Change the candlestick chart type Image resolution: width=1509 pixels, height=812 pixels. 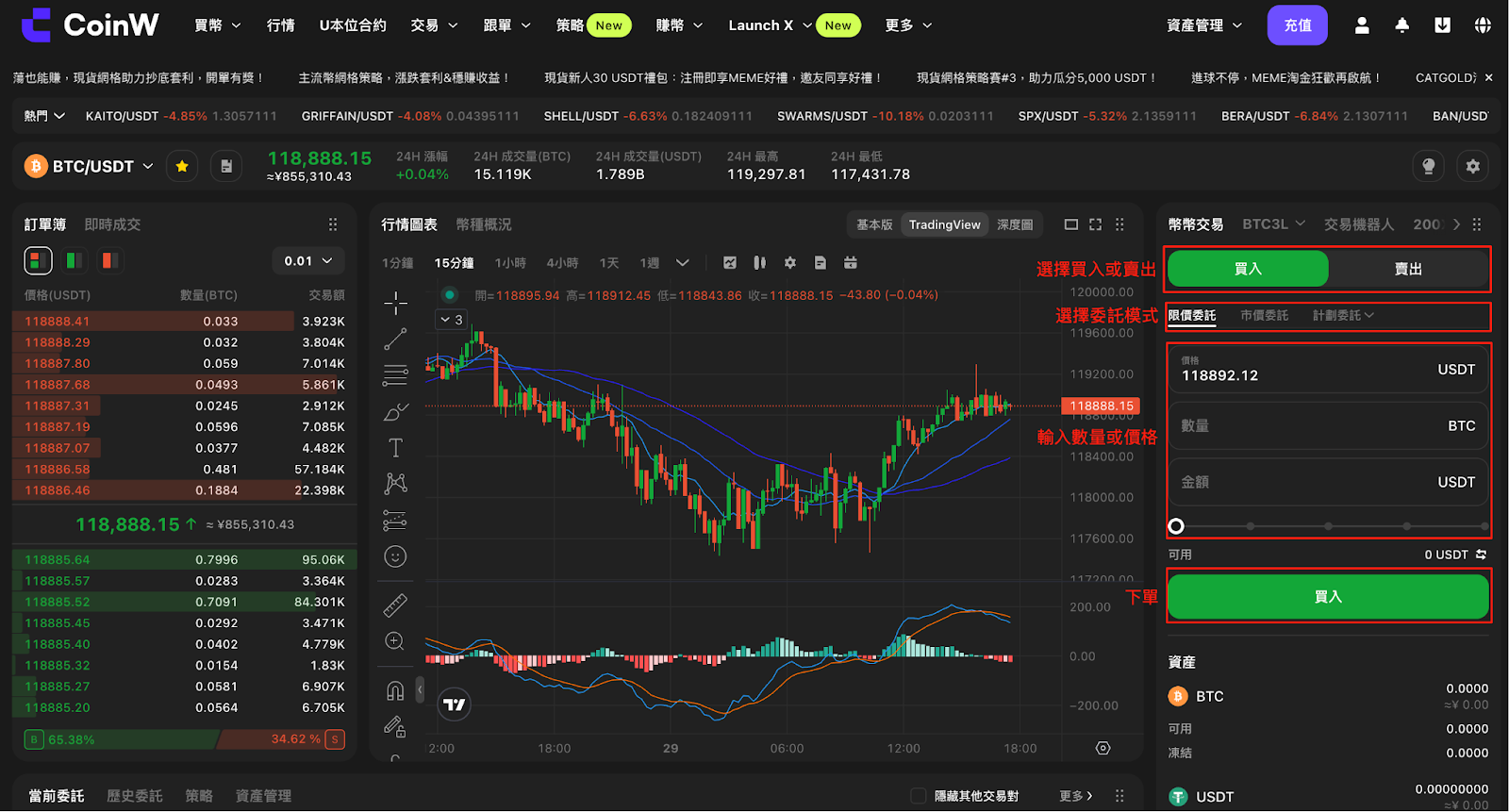pos(760,263)
